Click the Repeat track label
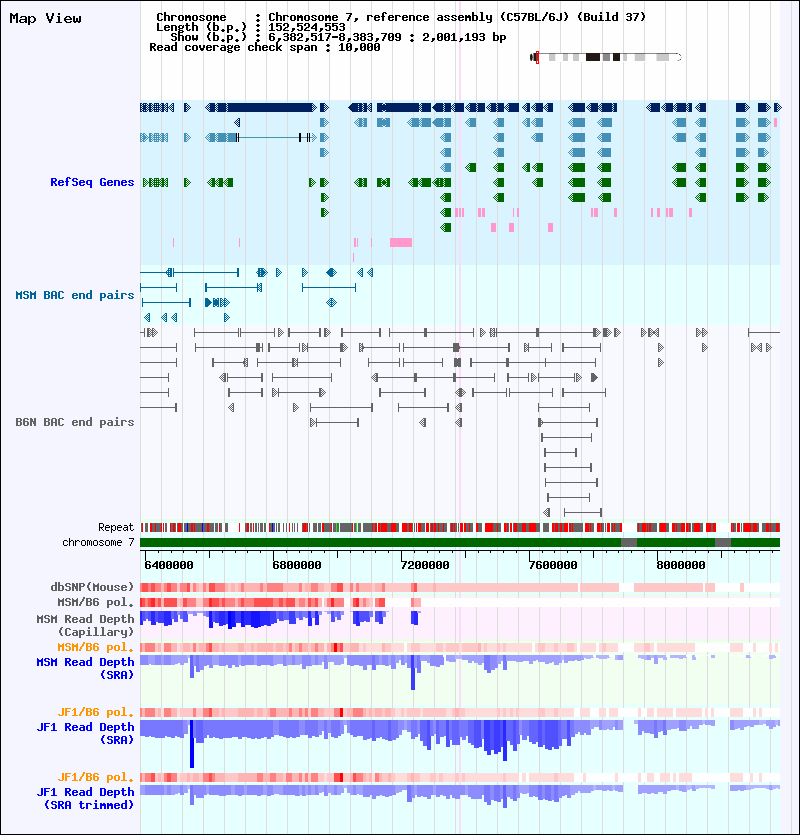This screenshot has width=800, height=835. 116,527
